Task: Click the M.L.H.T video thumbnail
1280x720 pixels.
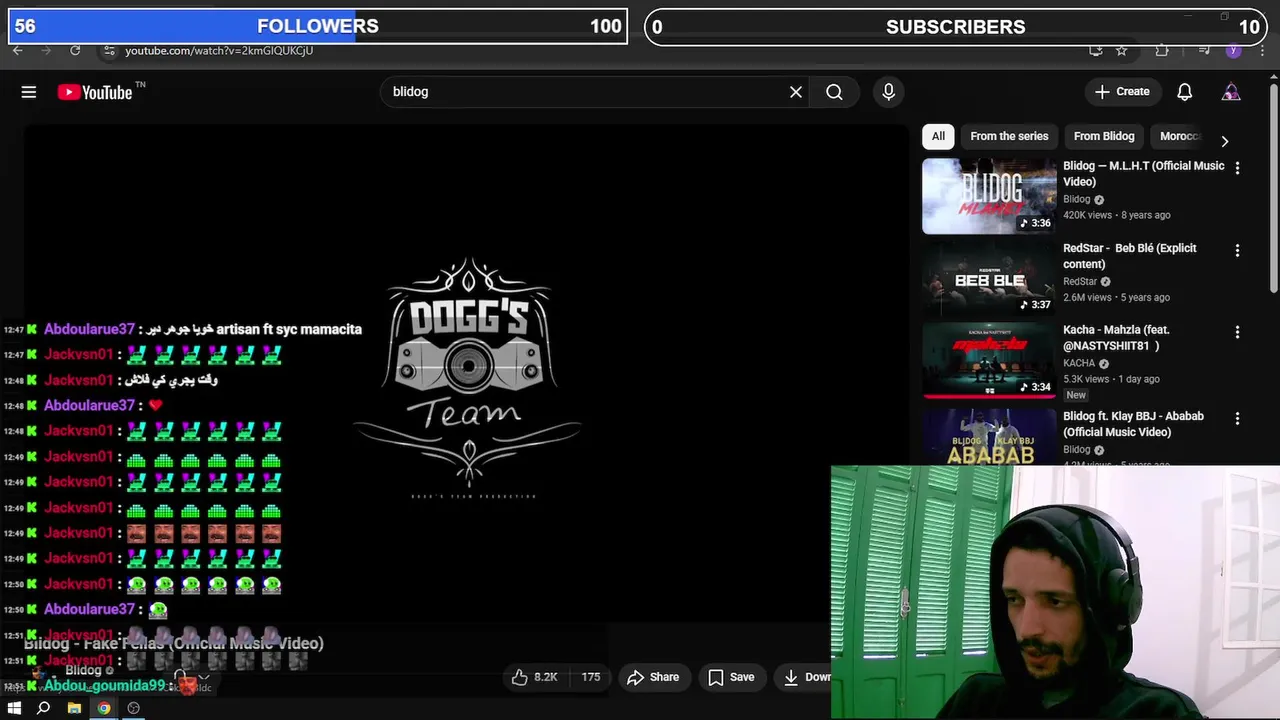Action: tap(989, 196)
